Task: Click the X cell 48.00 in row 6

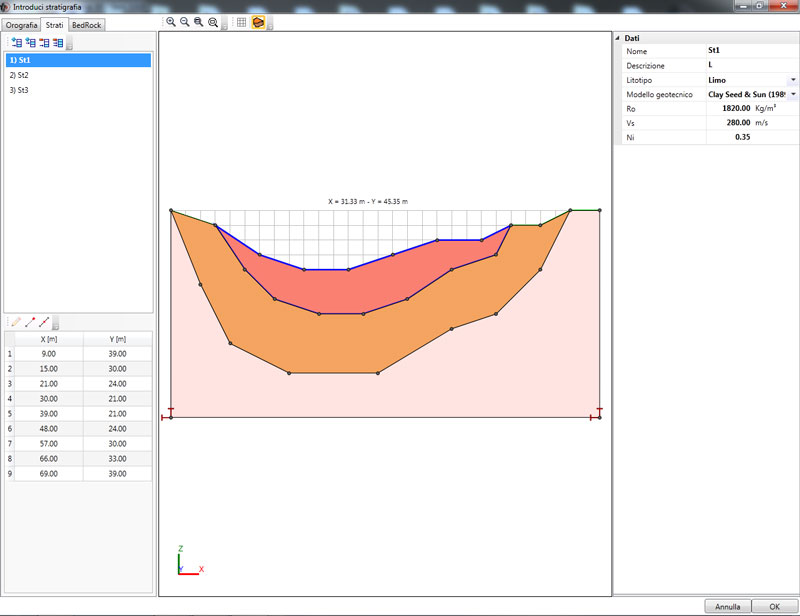Action: pos(48,429)
